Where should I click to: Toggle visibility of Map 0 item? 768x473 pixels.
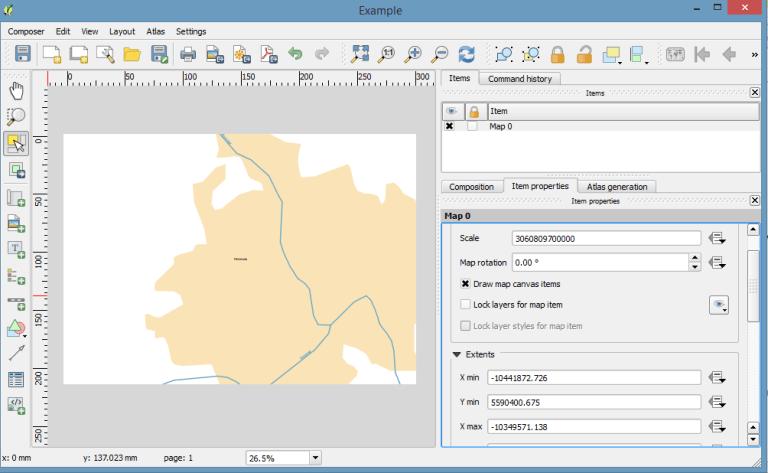click(x=449, y=126)
